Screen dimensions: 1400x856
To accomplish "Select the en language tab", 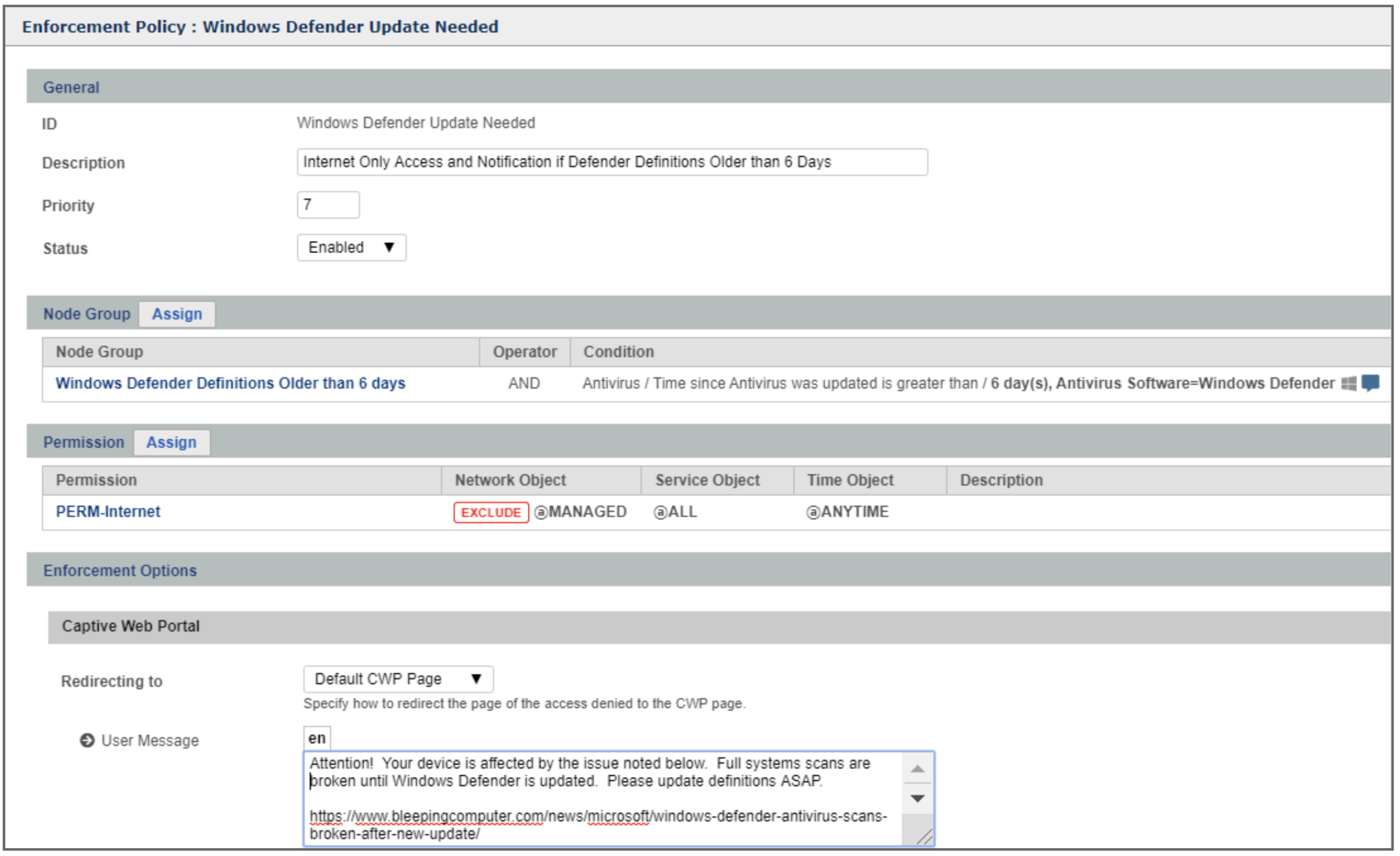I will [317, 738].
